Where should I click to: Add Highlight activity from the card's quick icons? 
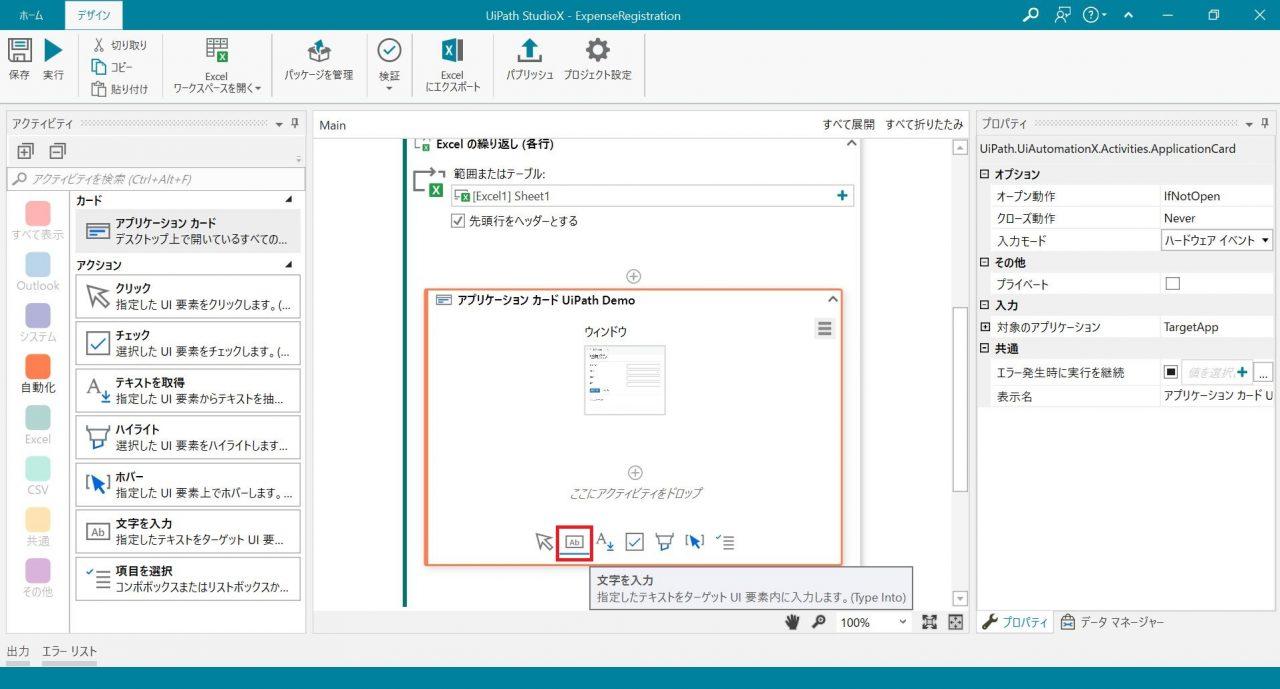point(664,542)
